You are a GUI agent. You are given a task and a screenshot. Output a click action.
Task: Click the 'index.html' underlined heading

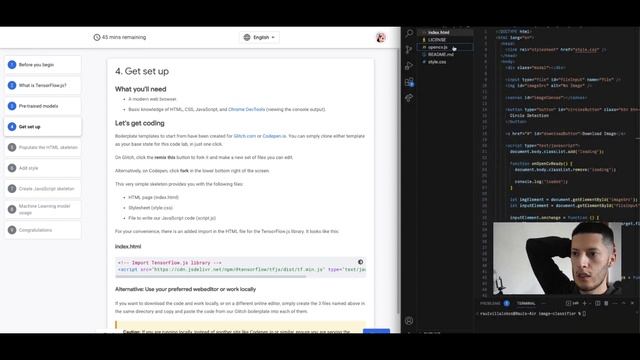click(x=128, y=246)
